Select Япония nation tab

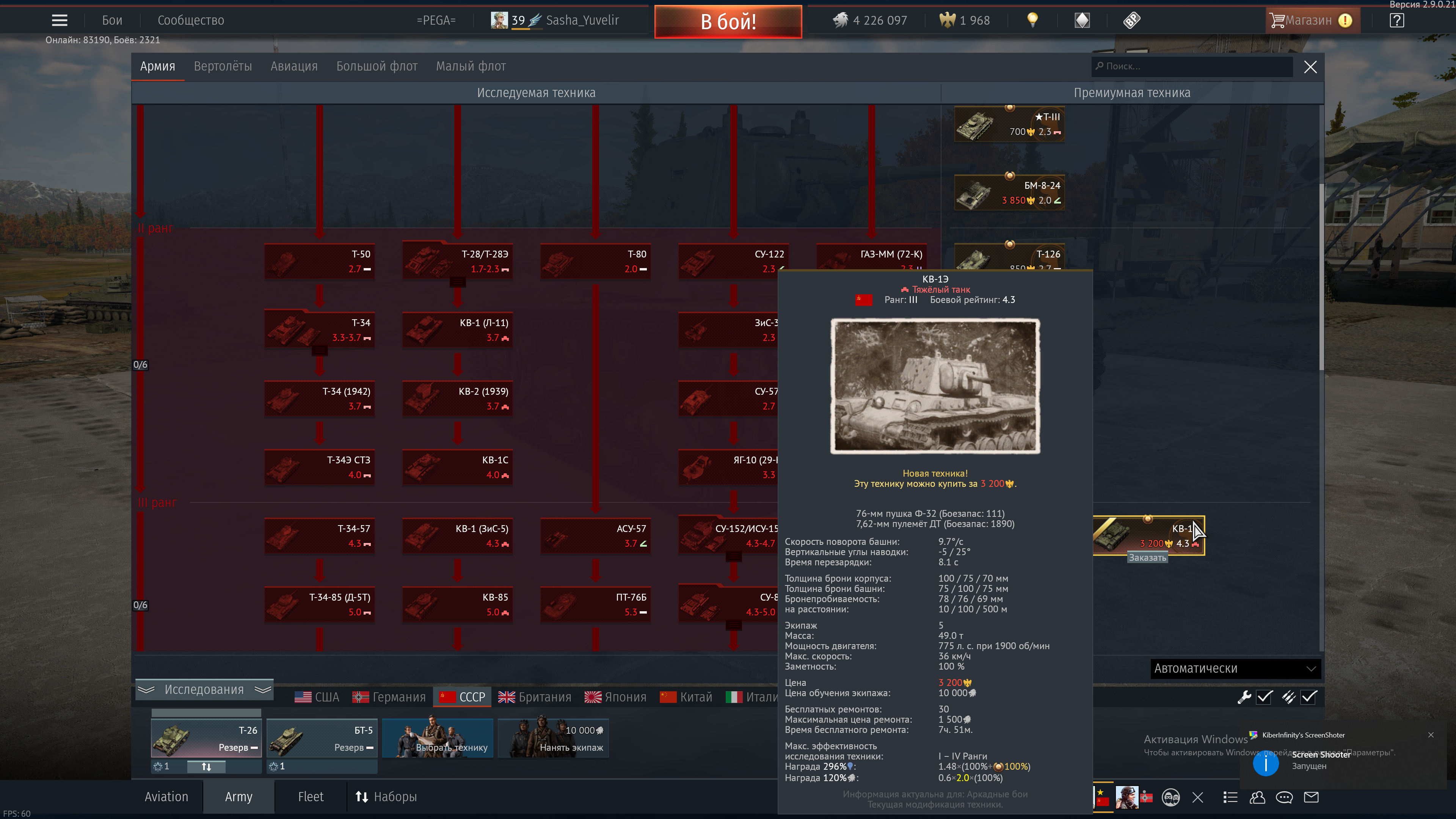coord(615,697)
